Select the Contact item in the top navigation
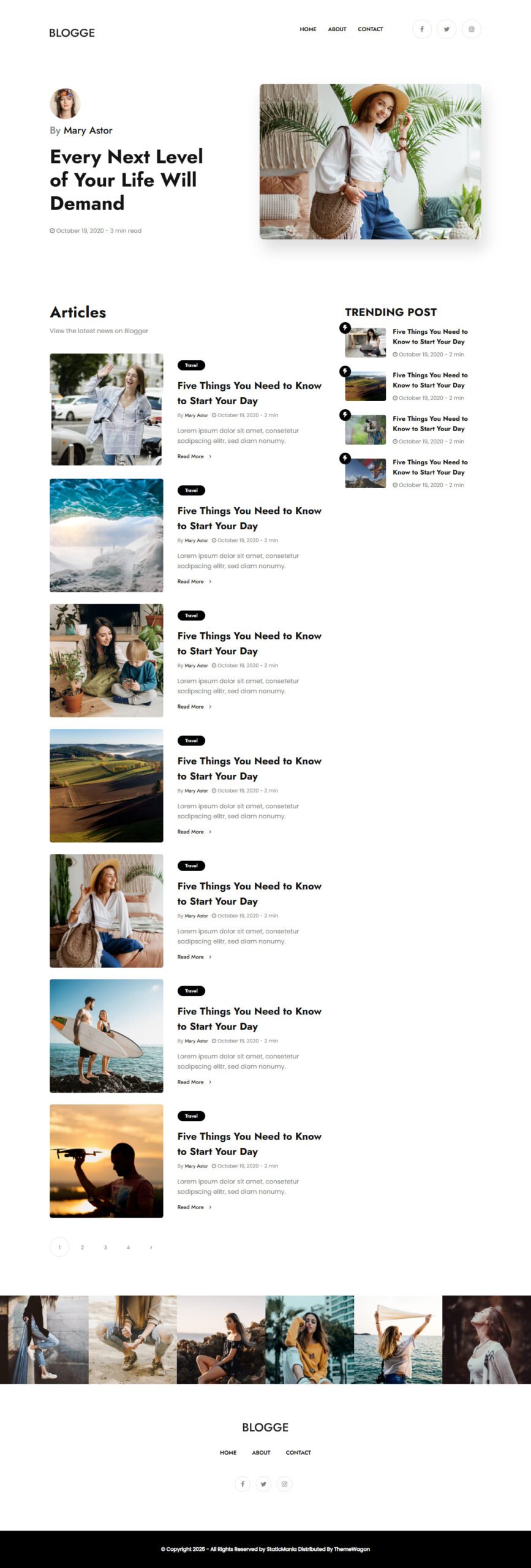The width and height of the screenshot is (531, 1568). [371, 29]
